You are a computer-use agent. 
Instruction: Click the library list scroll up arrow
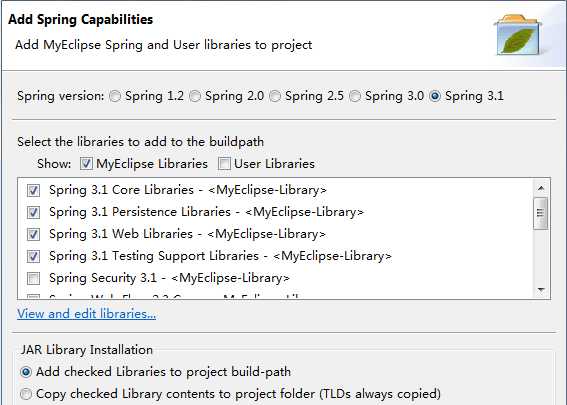(x=541, y=188)
